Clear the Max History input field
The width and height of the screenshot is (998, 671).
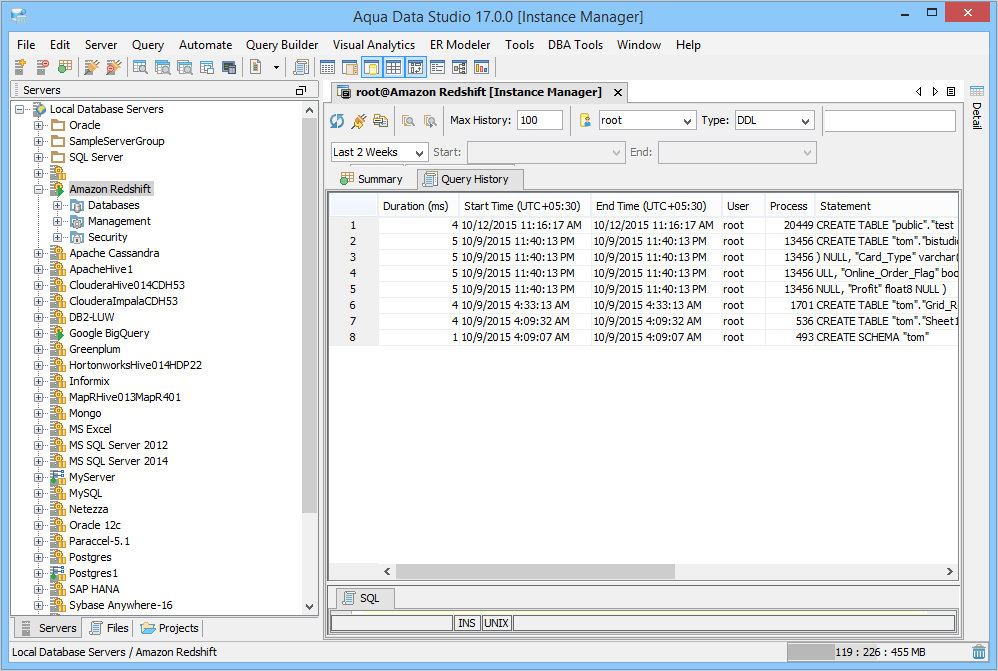pos(540,120)
